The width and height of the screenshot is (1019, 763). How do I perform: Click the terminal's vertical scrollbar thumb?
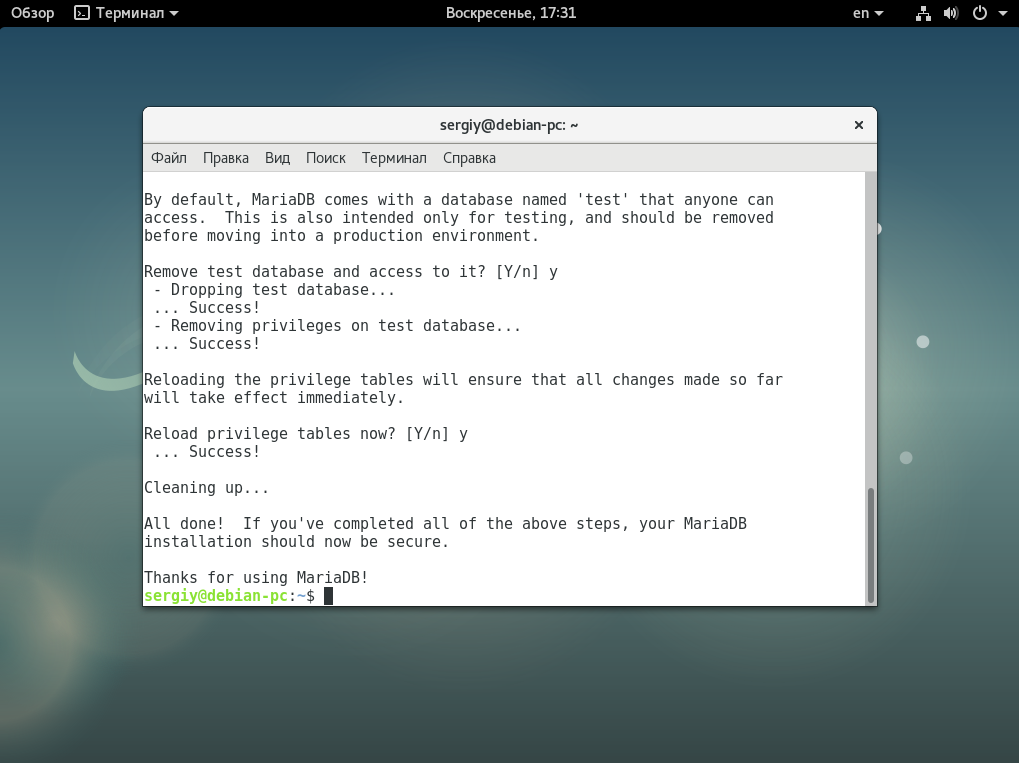coord(870,544)
